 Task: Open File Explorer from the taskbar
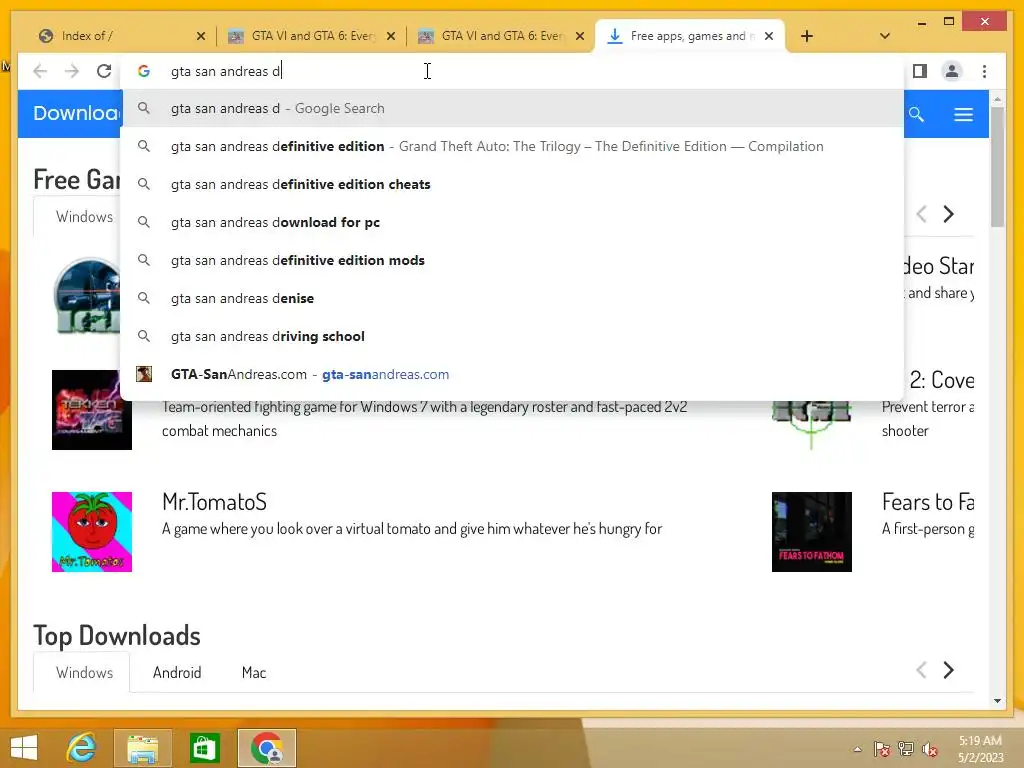pos(142,748)
